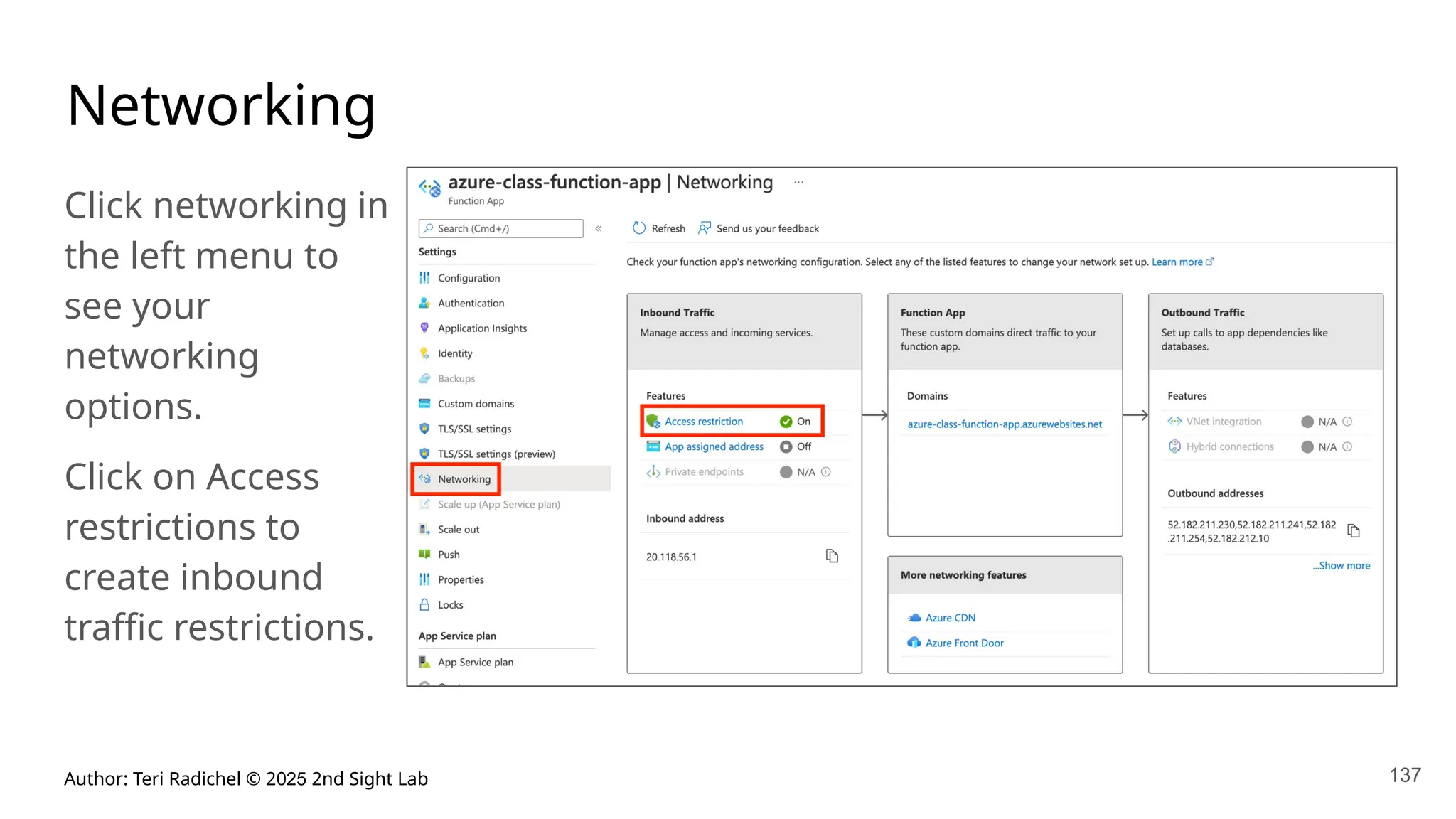Click the Backups cloud icon
Viewport: 1456px width, 819px height.
click(424, 378)
